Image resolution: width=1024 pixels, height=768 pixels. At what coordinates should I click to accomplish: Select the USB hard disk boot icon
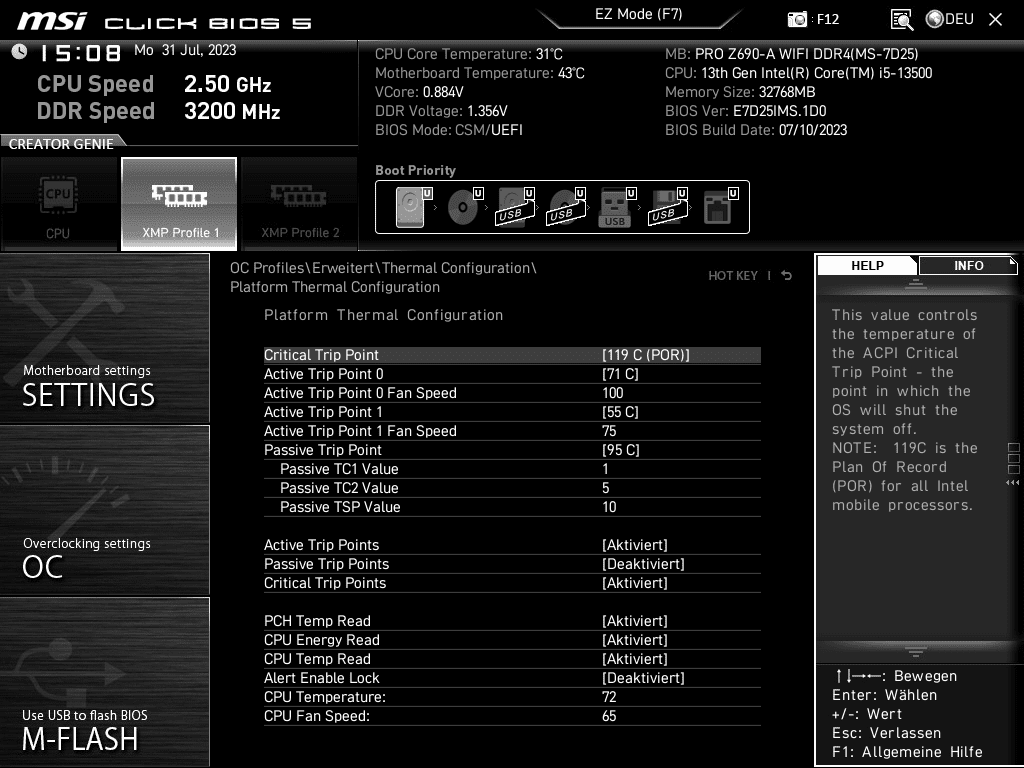coord(516,207)
